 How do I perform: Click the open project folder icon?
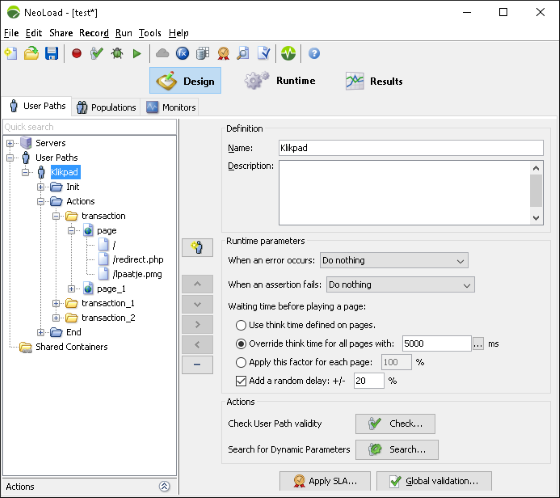31,54
